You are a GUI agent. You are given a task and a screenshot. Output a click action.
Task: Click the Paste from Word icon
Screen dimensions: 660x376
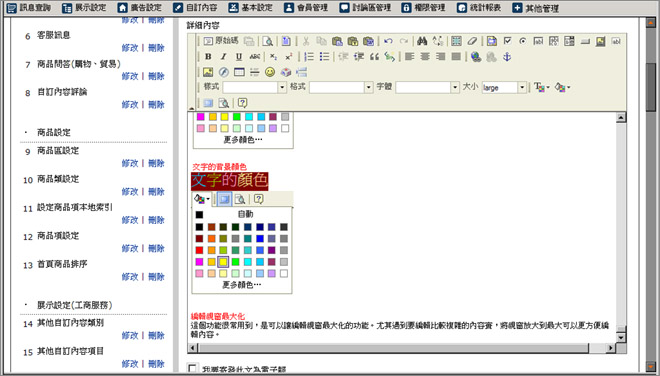click(368, 41)
